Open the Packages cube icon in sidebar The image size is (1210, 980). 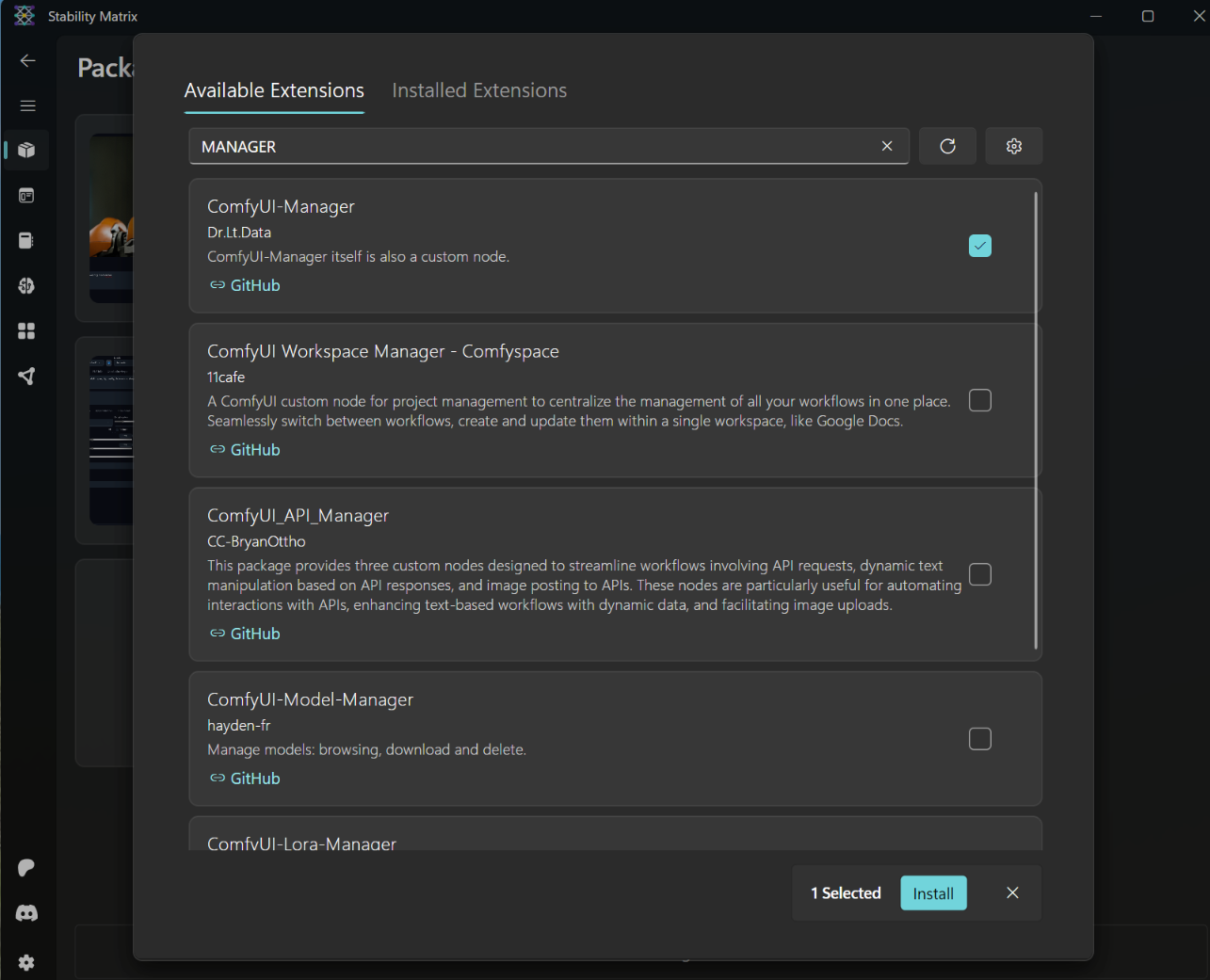[x=26, y=150]
